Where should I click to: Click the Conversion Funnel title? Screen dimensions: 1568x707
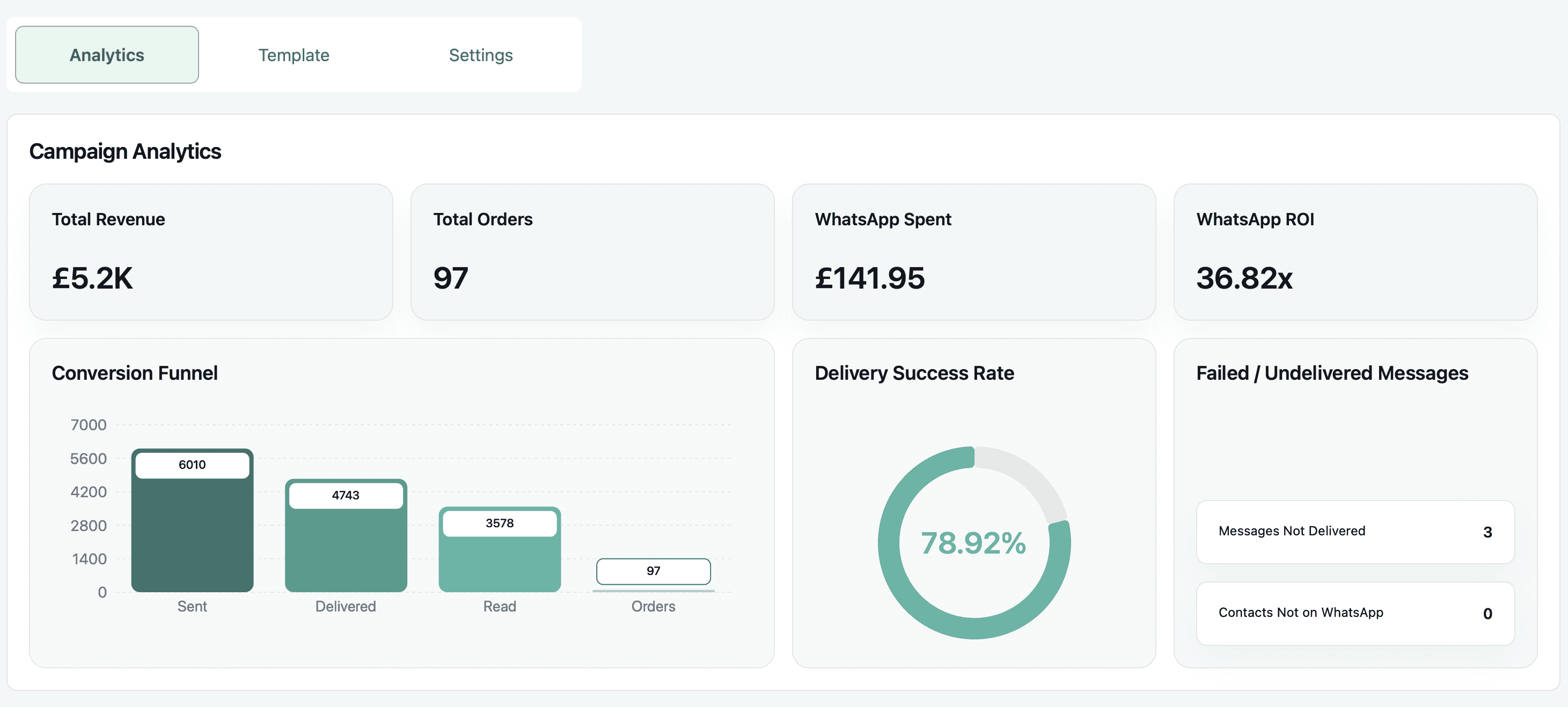pos(135,373)
